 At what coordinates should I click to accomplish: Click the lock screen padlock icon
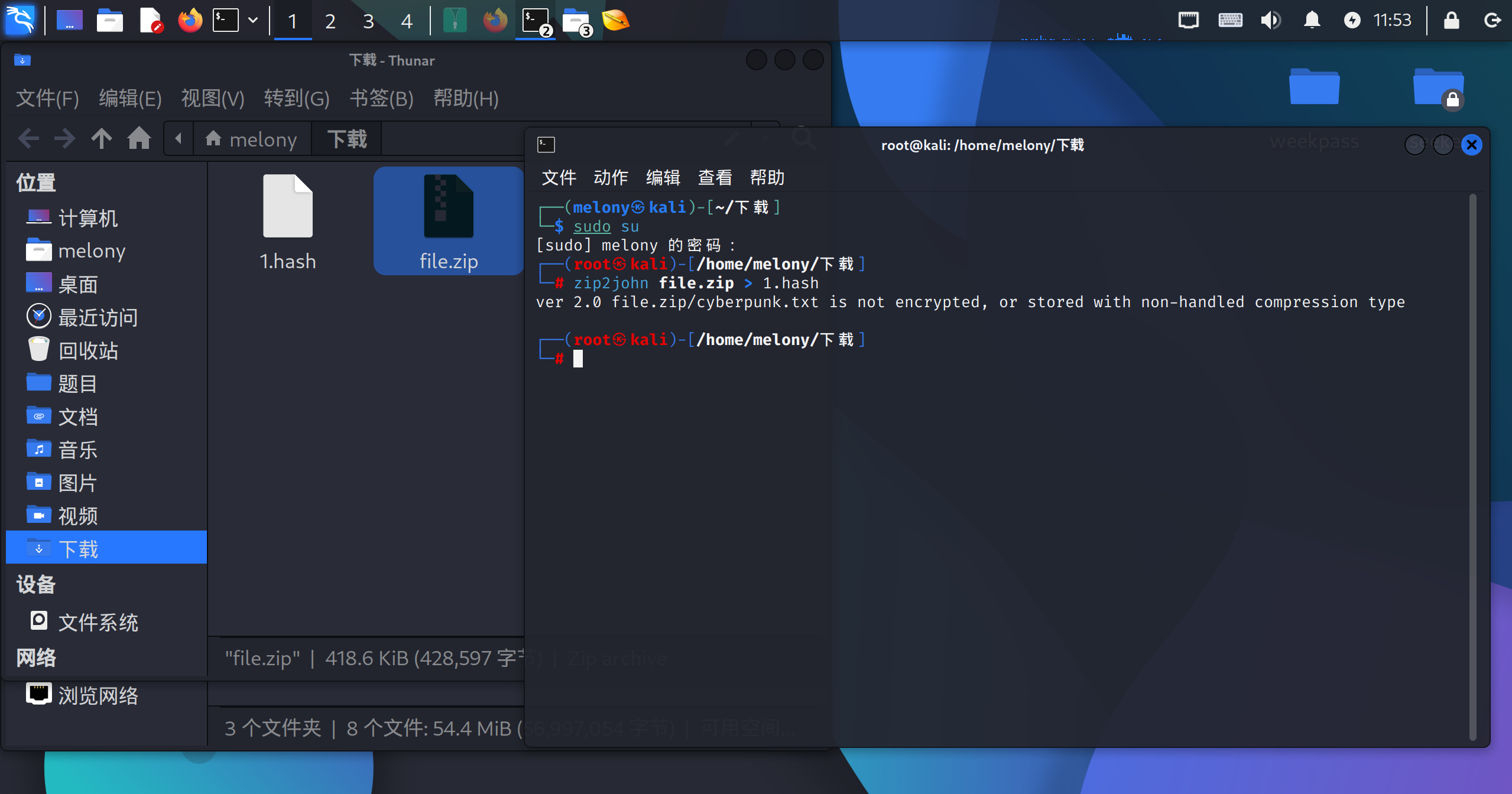coord(1451,21)
